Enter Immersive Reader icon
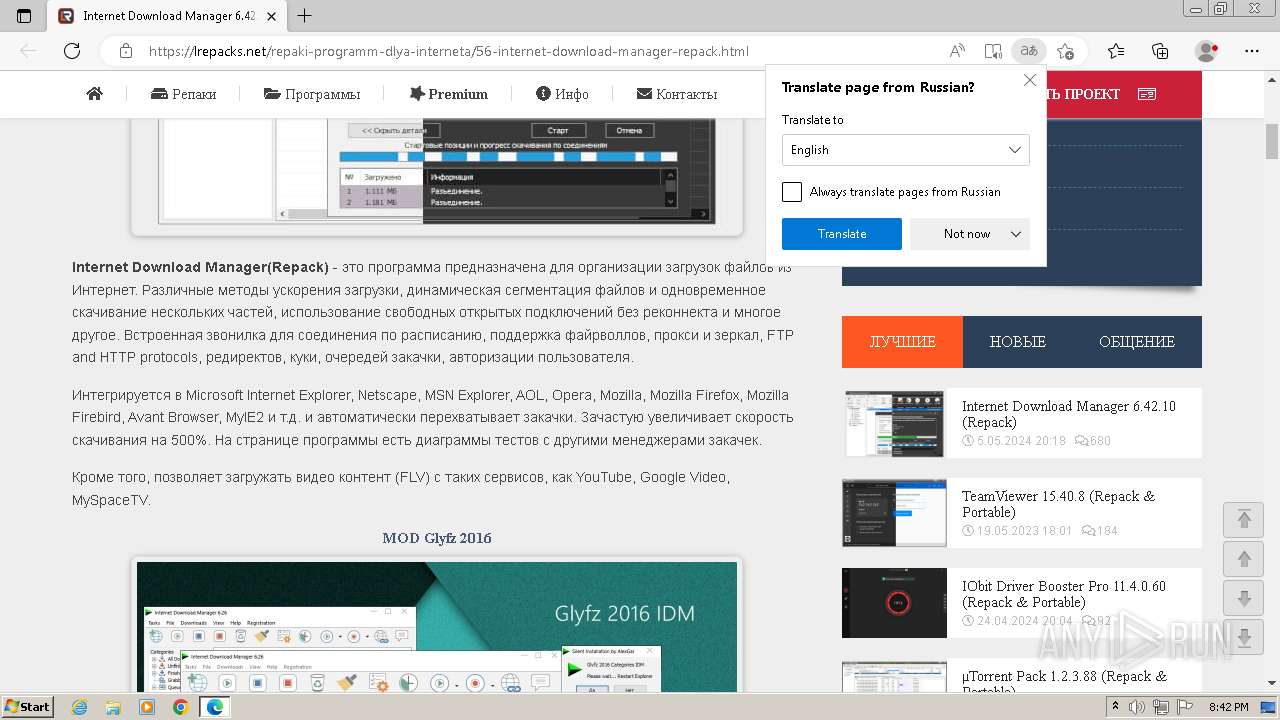The height and width of the screenshot is (720, 1280). coord(992,51)
